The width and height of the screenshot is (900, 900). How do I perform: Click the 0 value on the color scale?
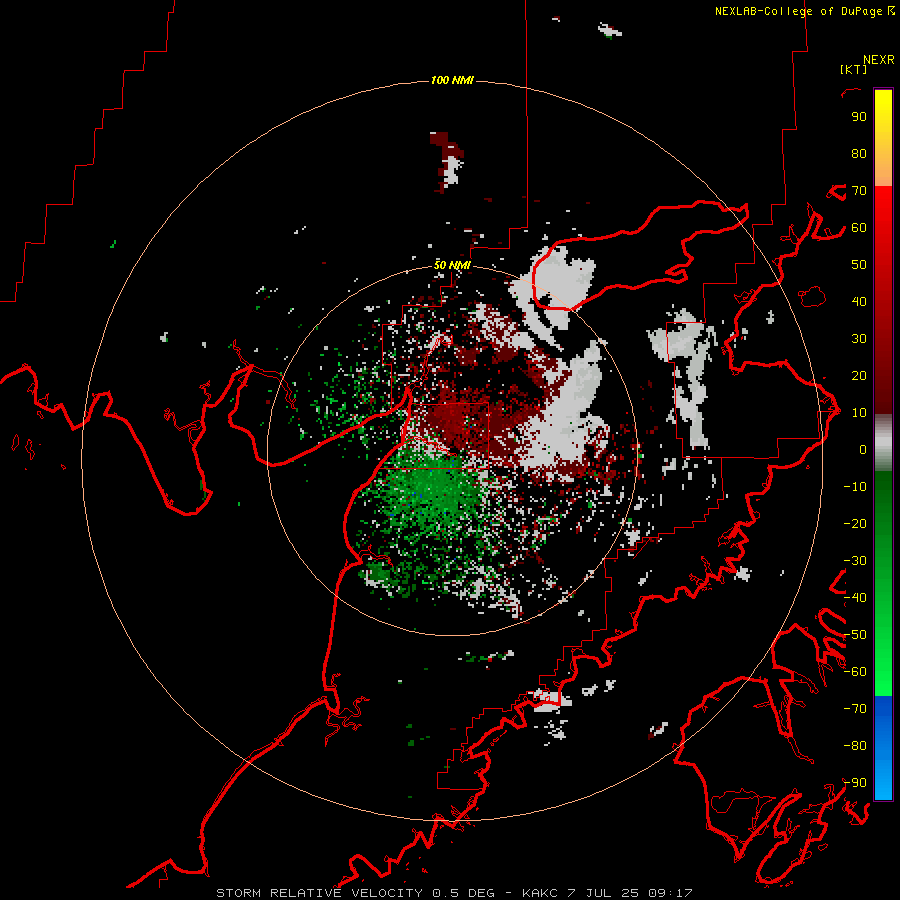coord(863,449)
